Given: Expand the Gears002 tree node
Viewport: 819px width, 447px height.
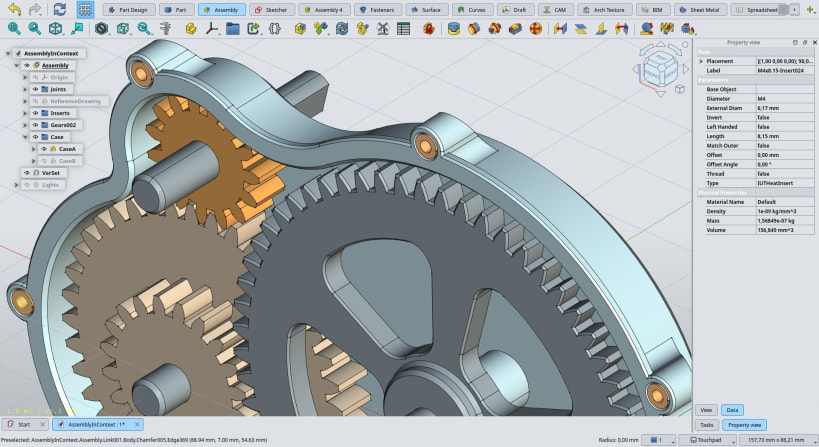Looking at the screenshot, I should tap(25, 125).
